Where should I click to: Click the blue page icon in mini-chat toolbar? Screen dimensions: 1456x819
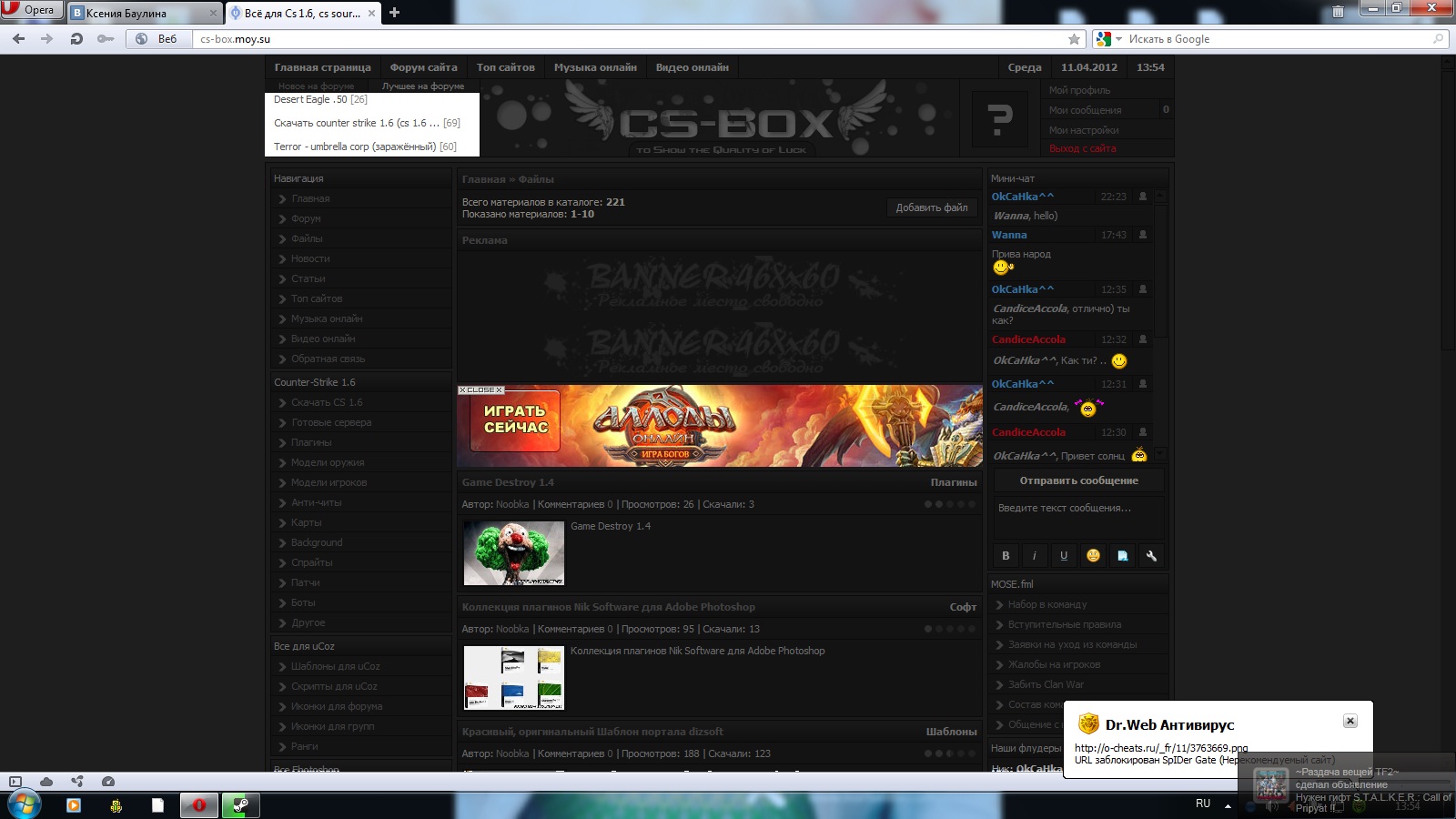point(1122,556)
